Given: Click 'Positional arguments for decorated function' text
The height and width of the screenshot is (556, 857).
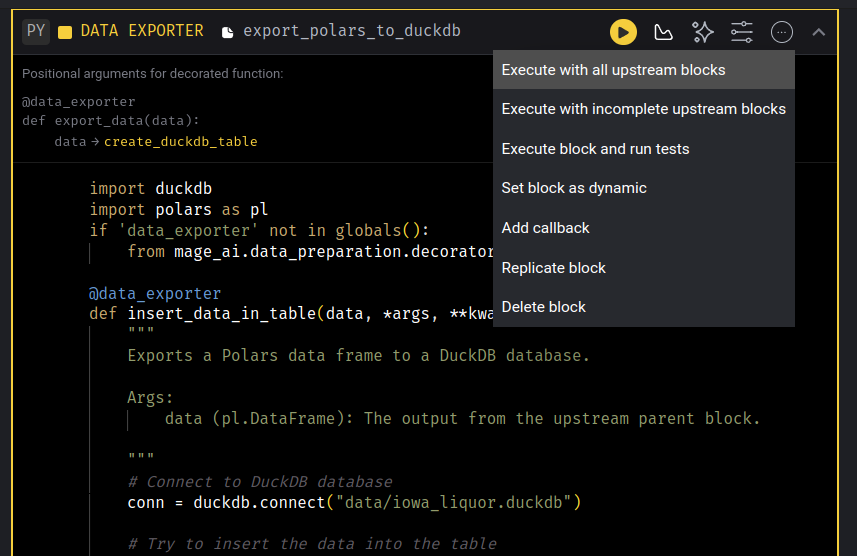Looking at the screenshot, I should pyautogui.click(x=152, y=74).
